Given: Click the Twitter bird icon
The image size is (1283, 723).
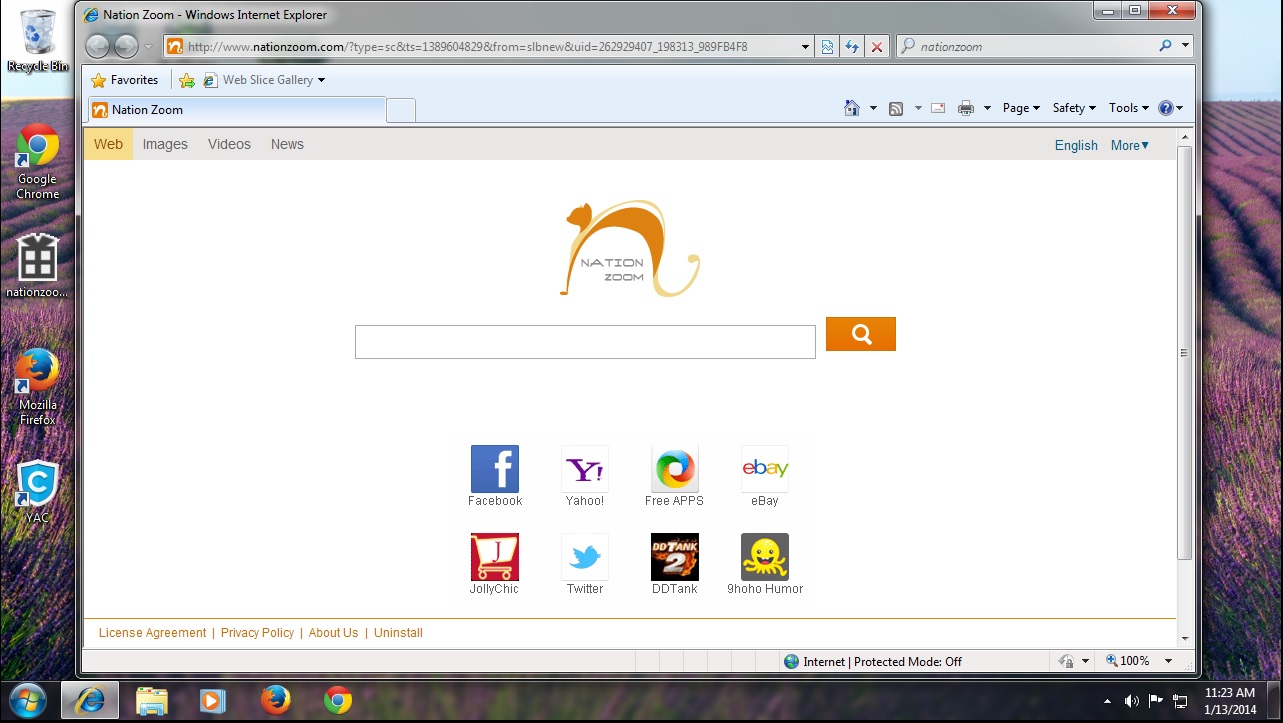Looking at the screenshot, I should [585, 557].
